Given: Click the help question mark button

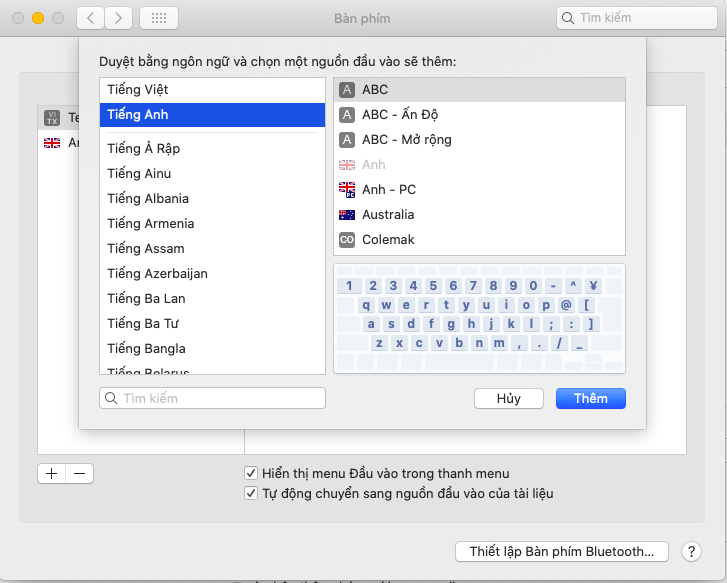Looking at the screenshot, I should click(x=691, y=551).
